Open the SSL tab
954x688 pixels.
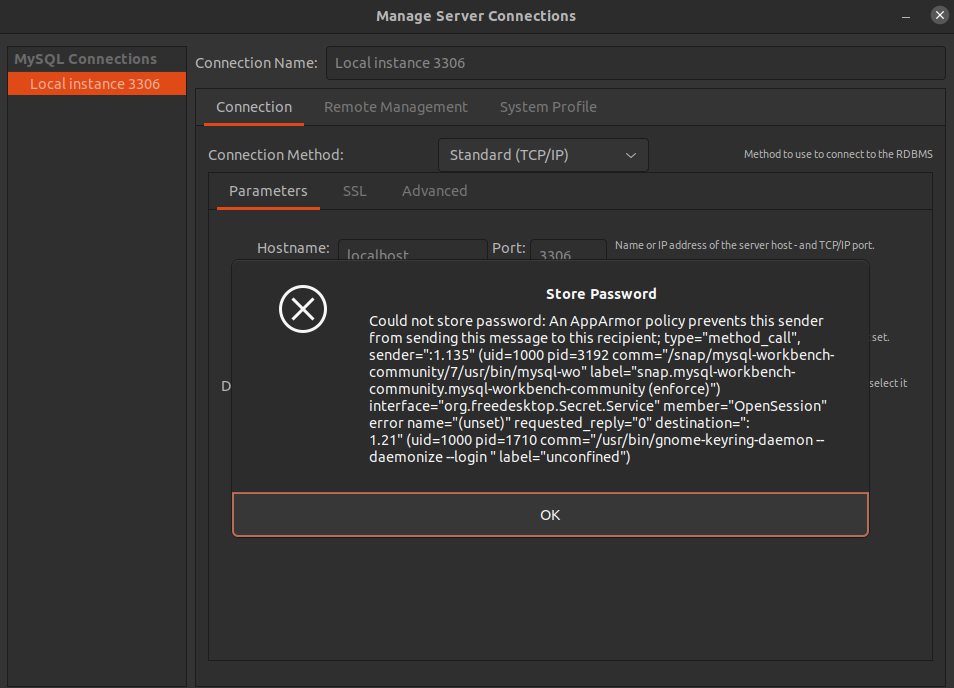pos(354,191)
